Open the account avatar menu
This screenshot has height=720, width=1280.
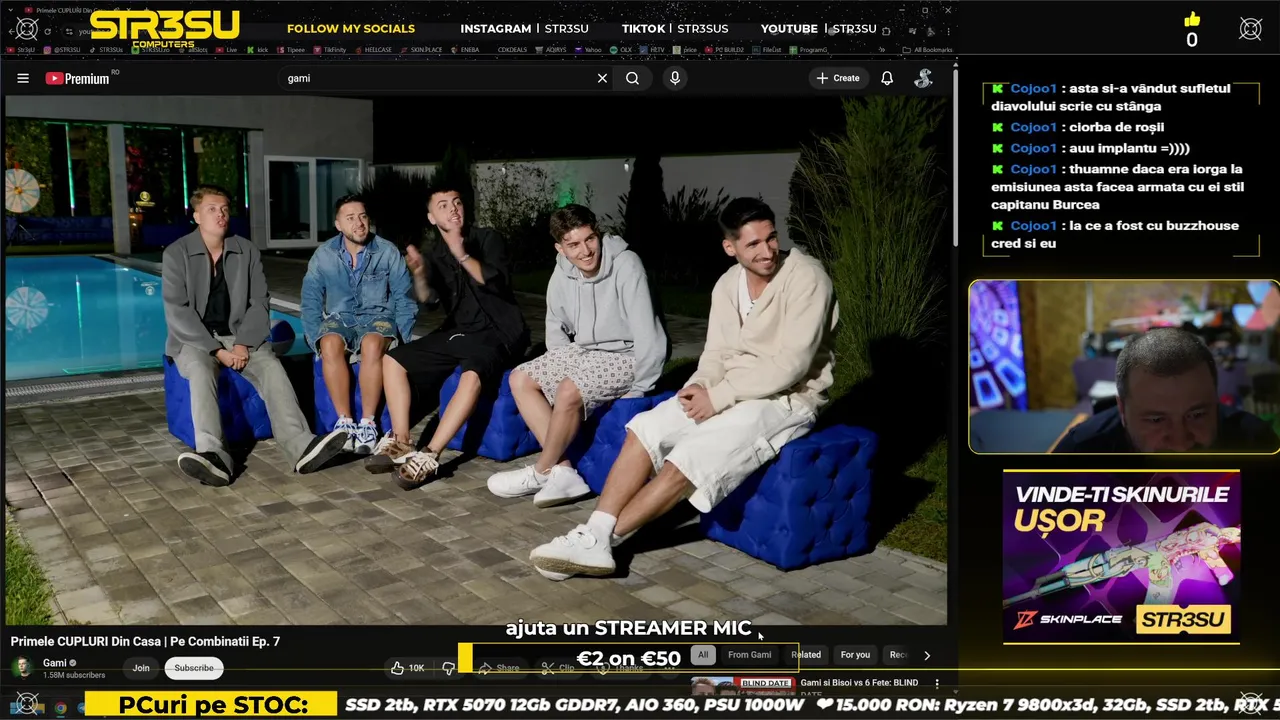pyautogui.click(x=924, y=78)
